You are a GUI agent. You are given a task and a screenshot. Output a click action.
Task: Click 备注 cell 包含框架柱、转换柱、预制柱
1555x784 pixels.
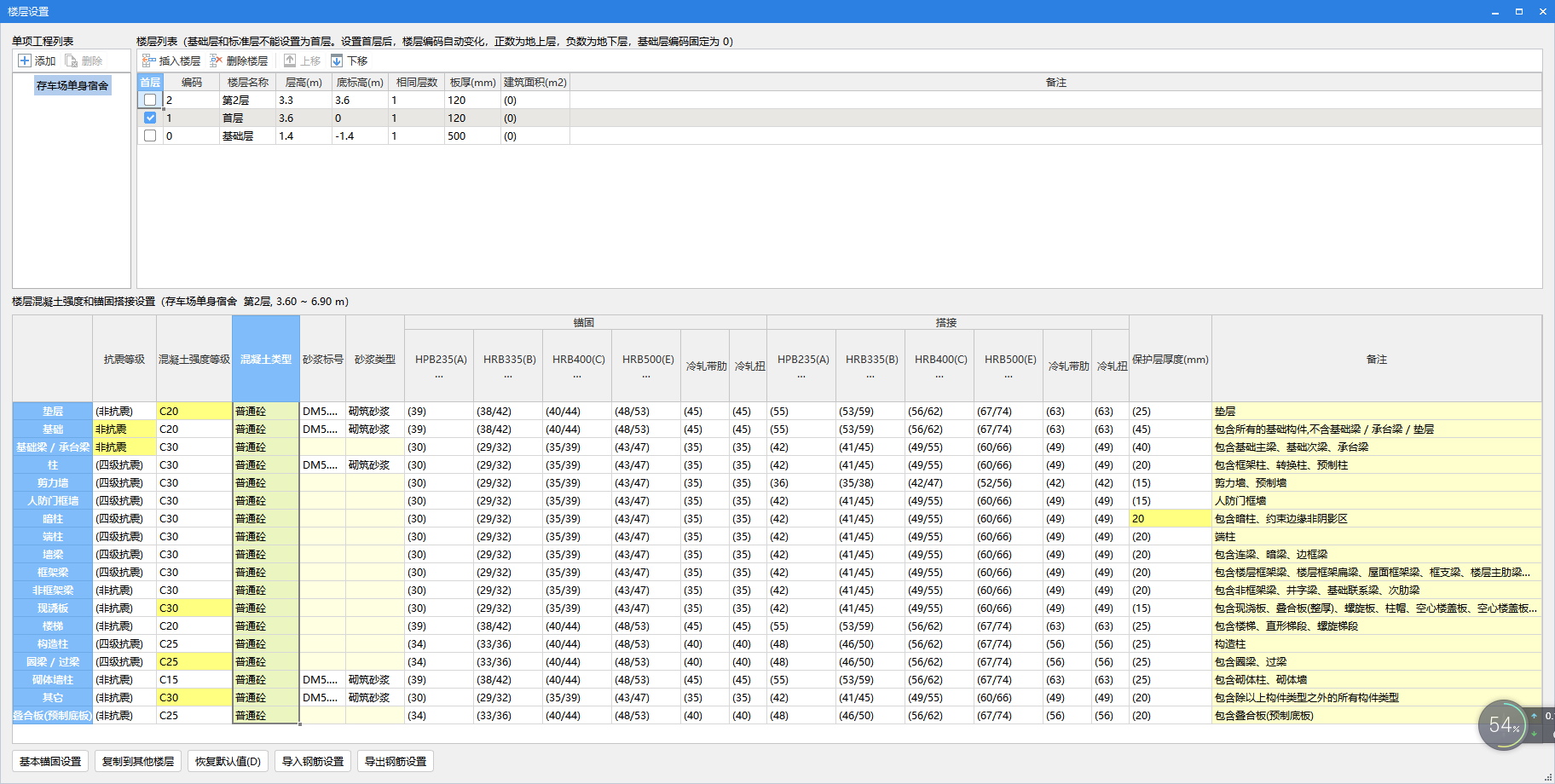[1377, 464]
